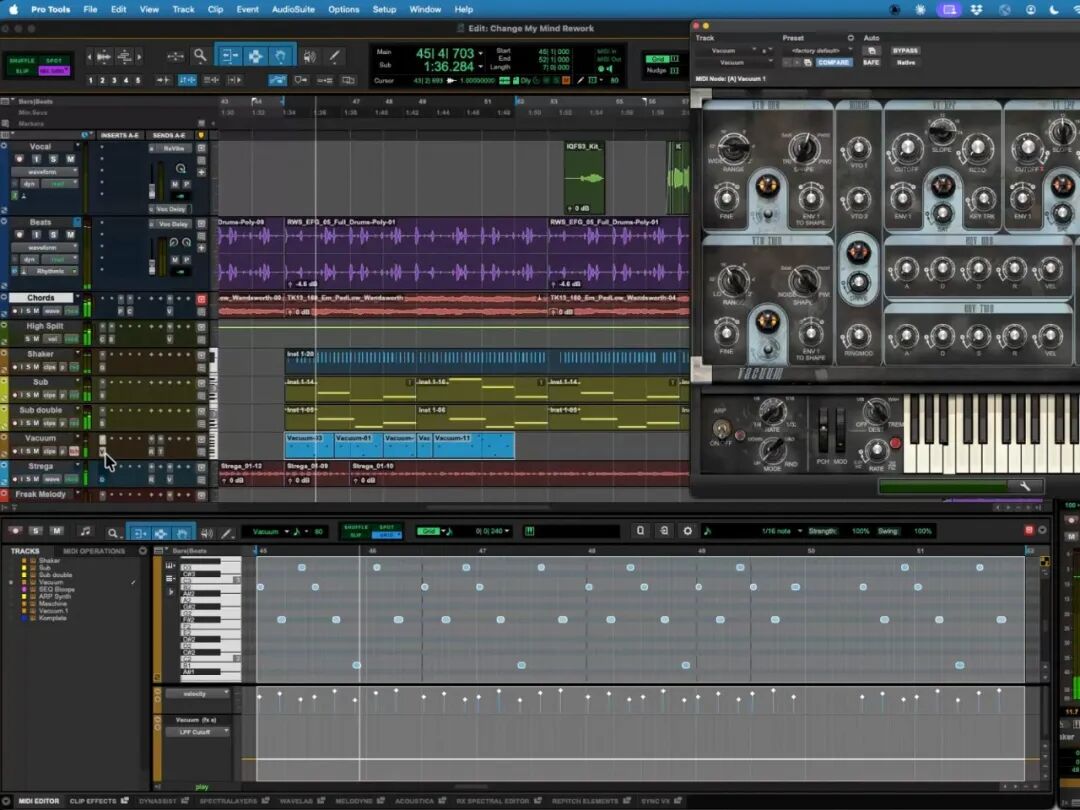Select the Grabber tool in MIDI editor toolbar
This screenshot has width=1080, height=810.
(x=182, y=532)
